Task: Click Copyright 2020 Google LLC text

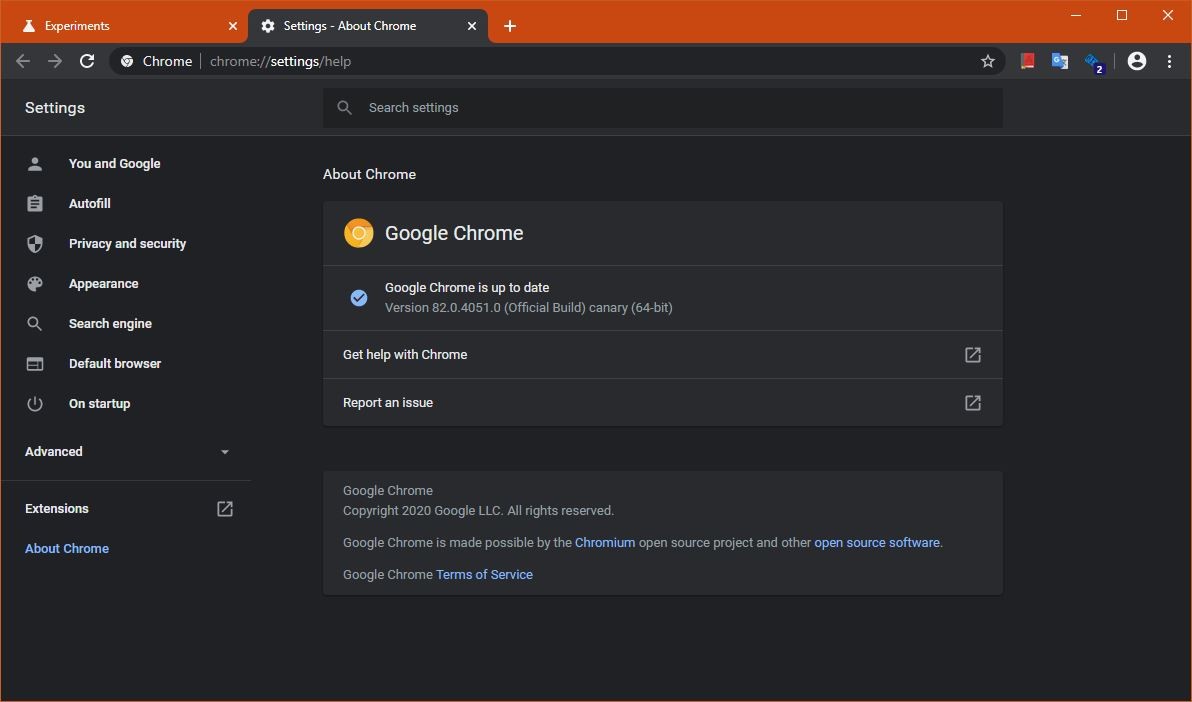Action: (x=478, y=511)
